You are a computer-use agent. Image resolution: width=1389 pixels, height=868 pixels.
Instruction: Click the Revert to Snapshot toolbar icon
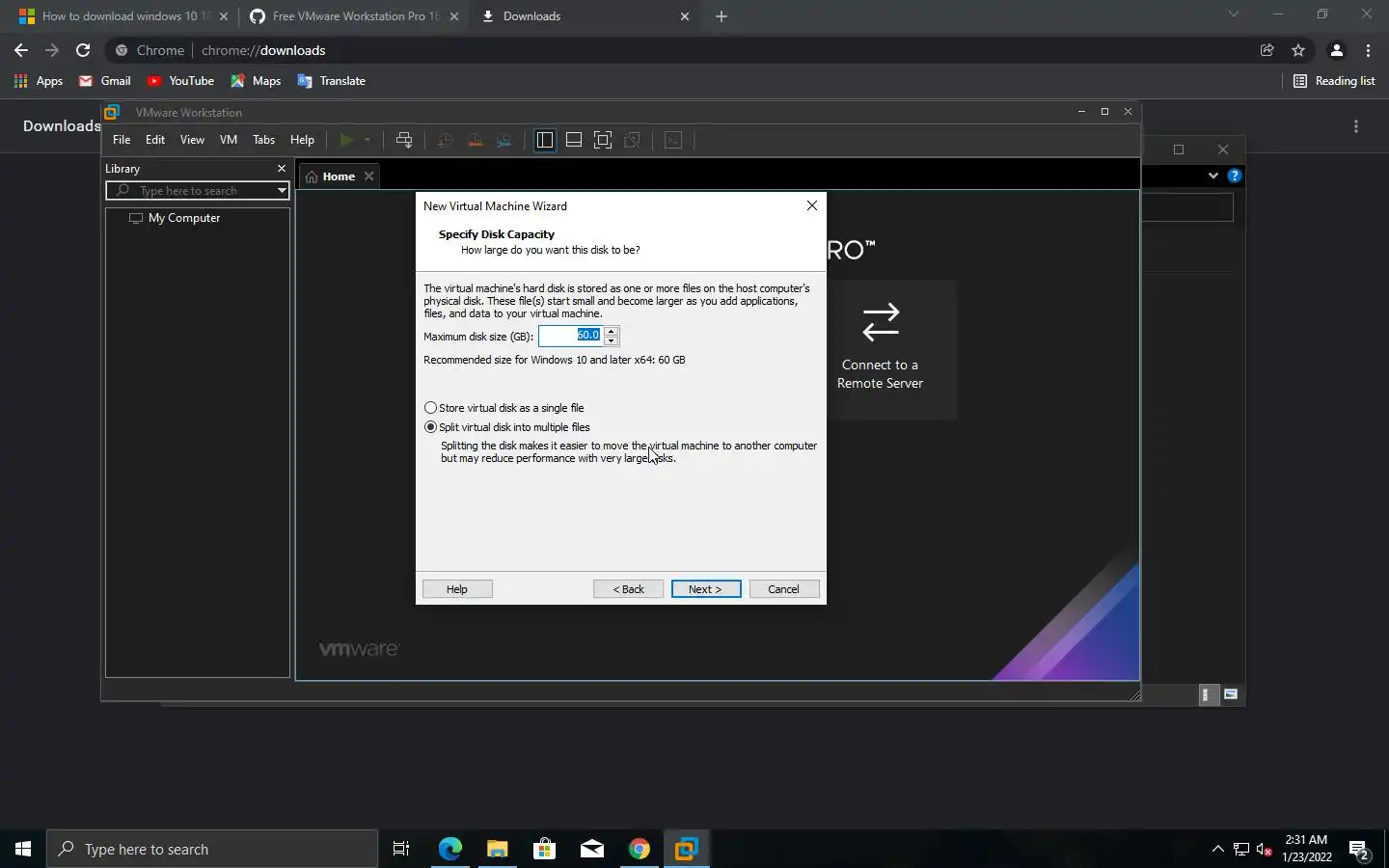pyautogui.click(x=475, y=140)
